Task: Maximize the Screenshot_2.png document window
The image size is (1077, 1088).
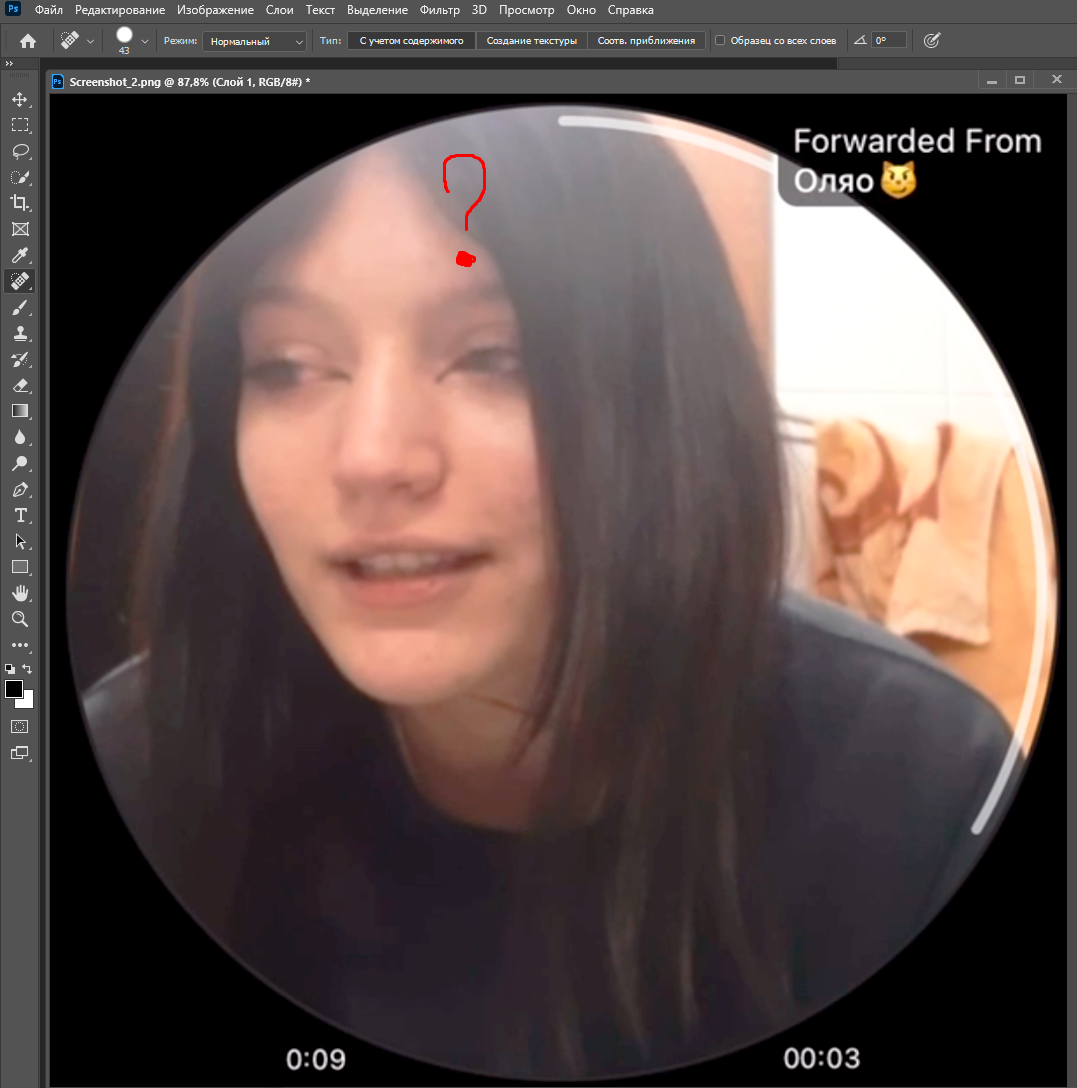Action: coord(1019,80)
